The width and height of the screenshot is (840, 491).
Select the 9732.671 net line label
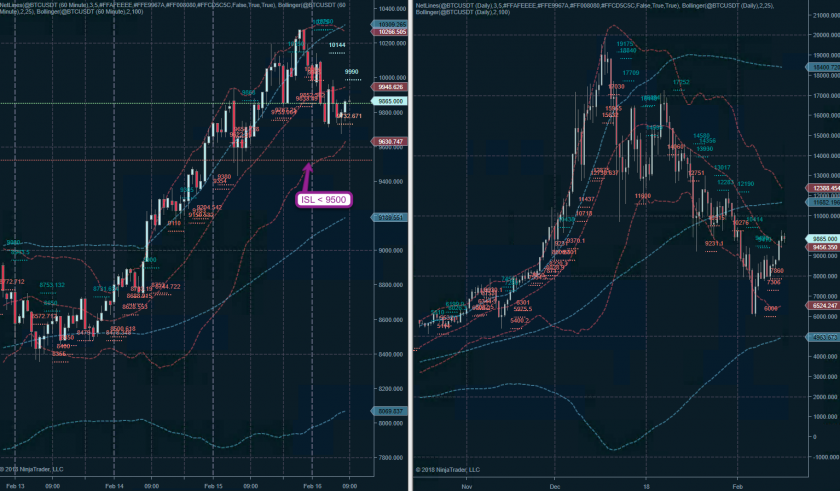coord(349,116)
